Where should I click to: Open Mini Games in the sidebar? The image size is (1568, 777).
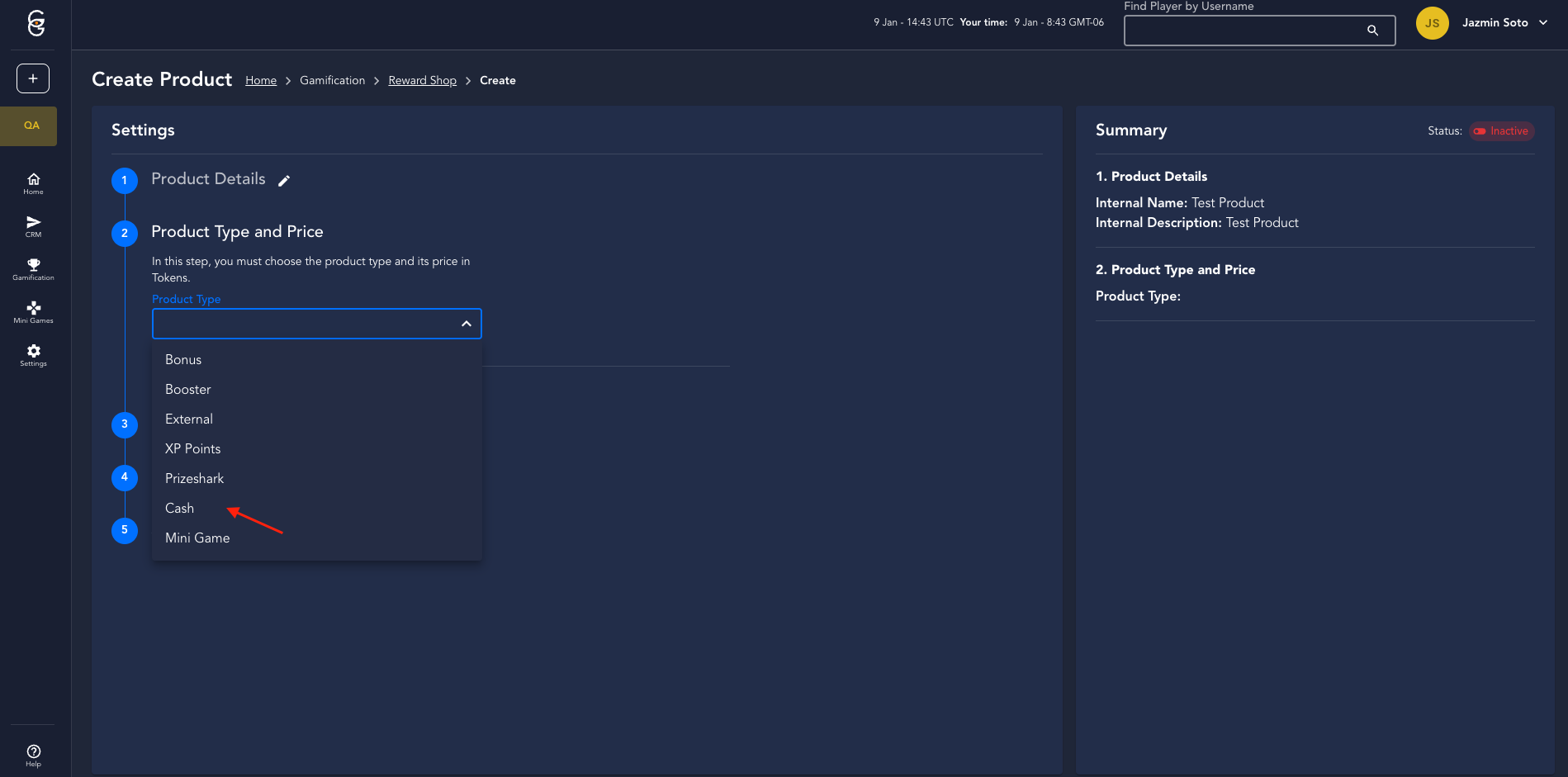[33, 312]
